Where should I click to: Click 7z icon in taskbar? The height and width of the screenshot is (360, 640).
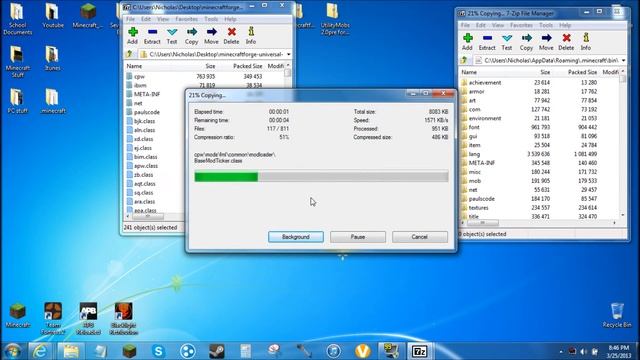coord(420,351)
